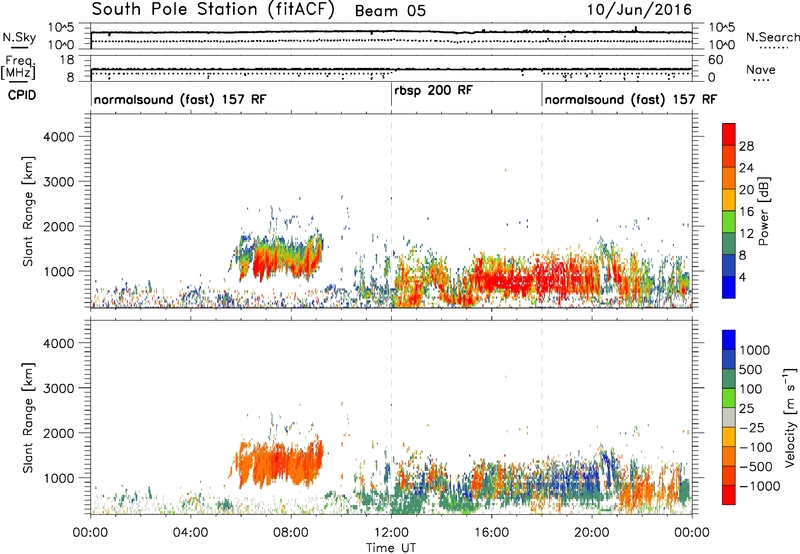Click the 16 value on Power colorbar
The image size is (800, 554).
point(746,212)
